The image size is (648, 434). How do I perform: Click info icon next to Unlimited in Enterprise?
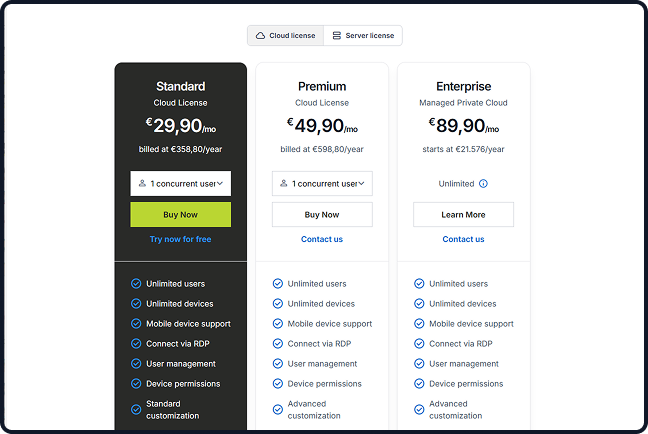point(483,184)
